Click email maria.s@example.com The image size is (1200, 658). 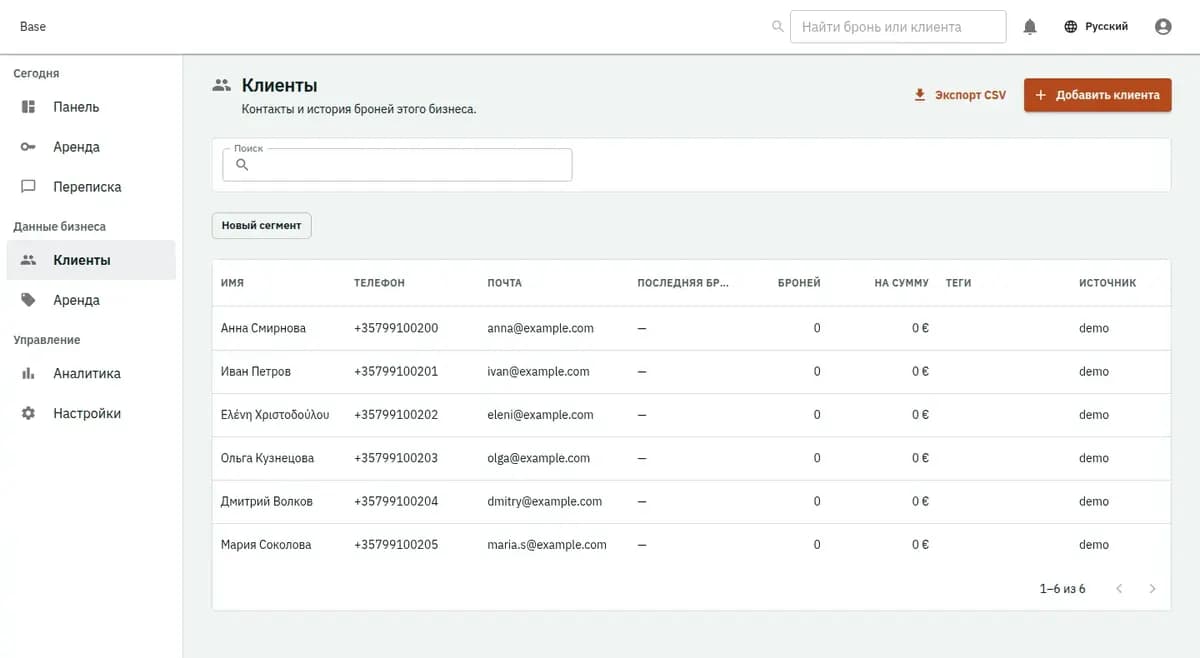pyautogui.click(x=547, y=545)
